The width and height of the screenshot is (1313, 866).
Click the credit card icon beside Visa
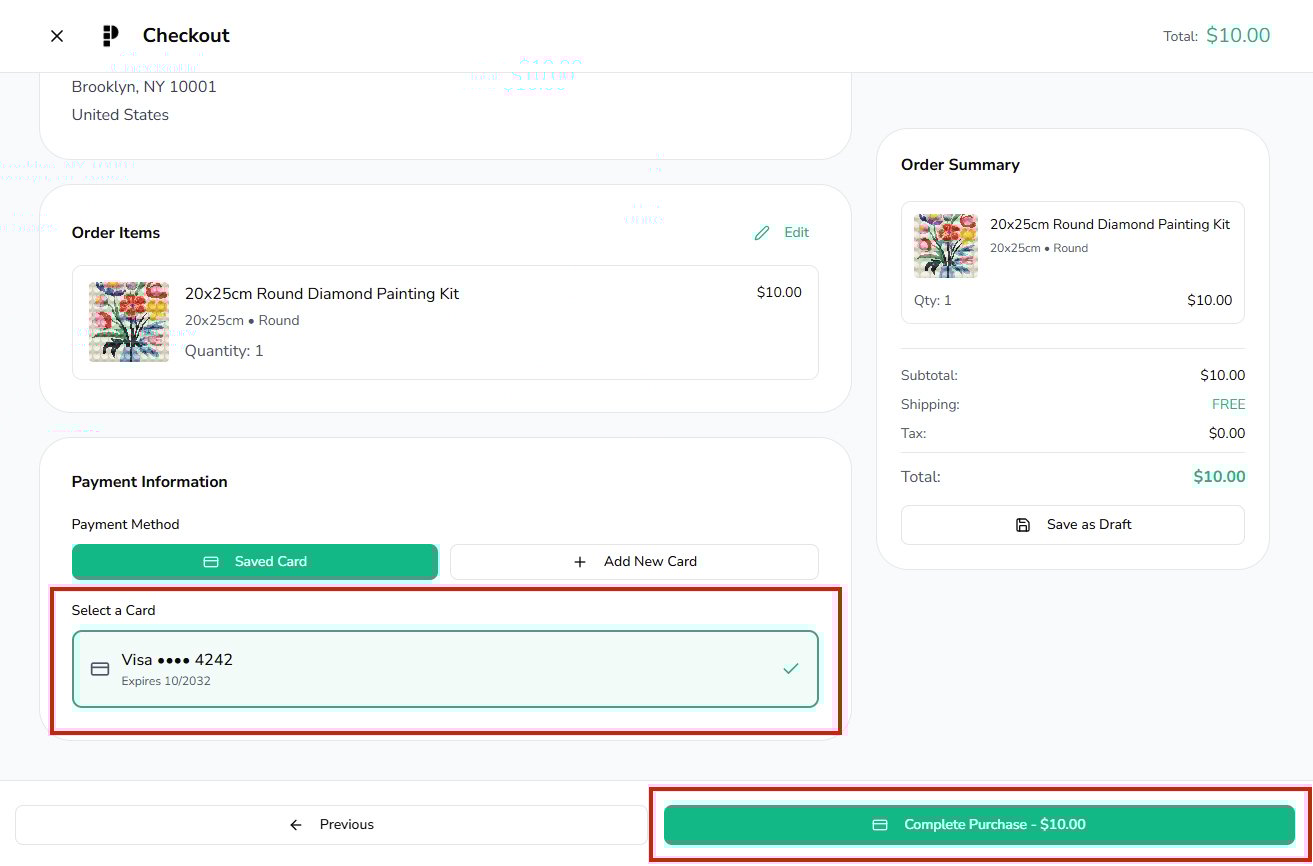(x=100, y=669)
